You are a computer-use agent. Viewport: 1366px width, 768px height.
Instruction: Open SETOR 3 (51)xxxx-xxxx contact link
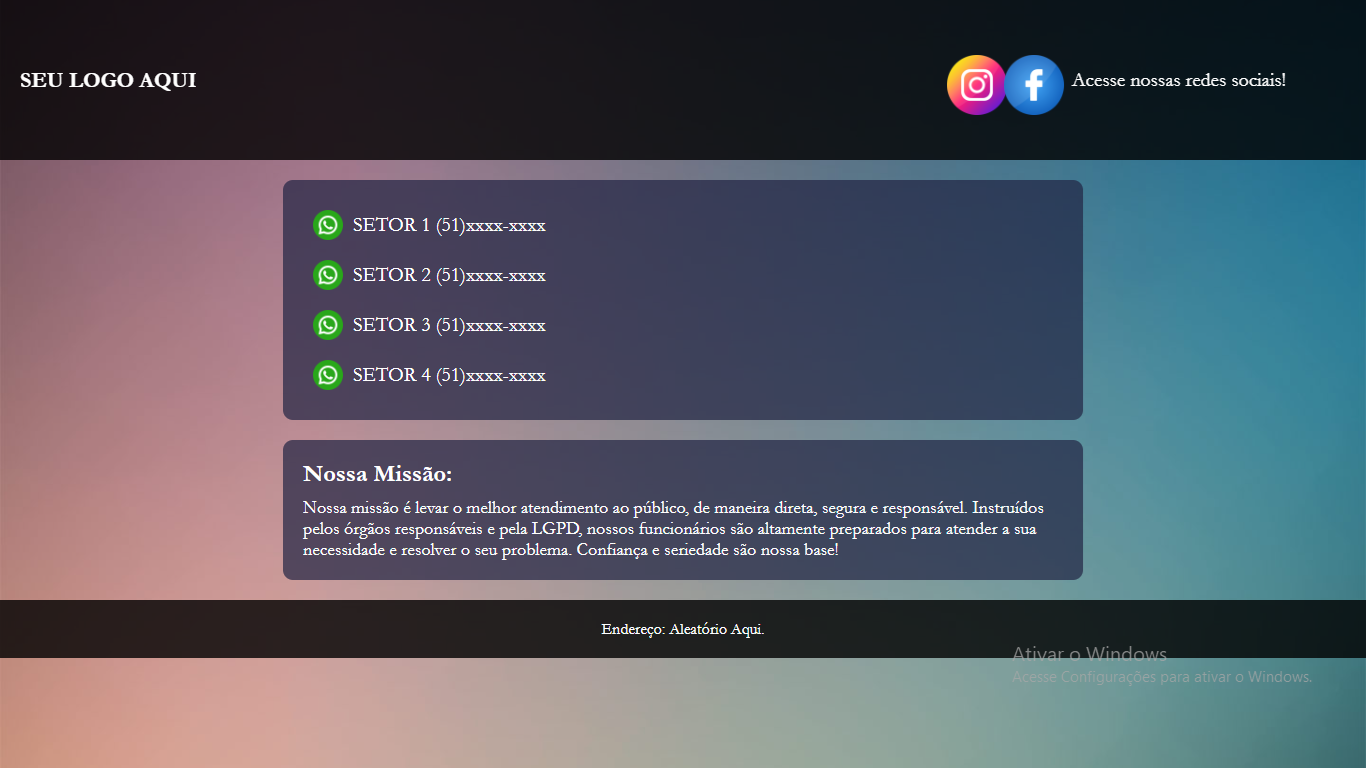coord(449,325)
